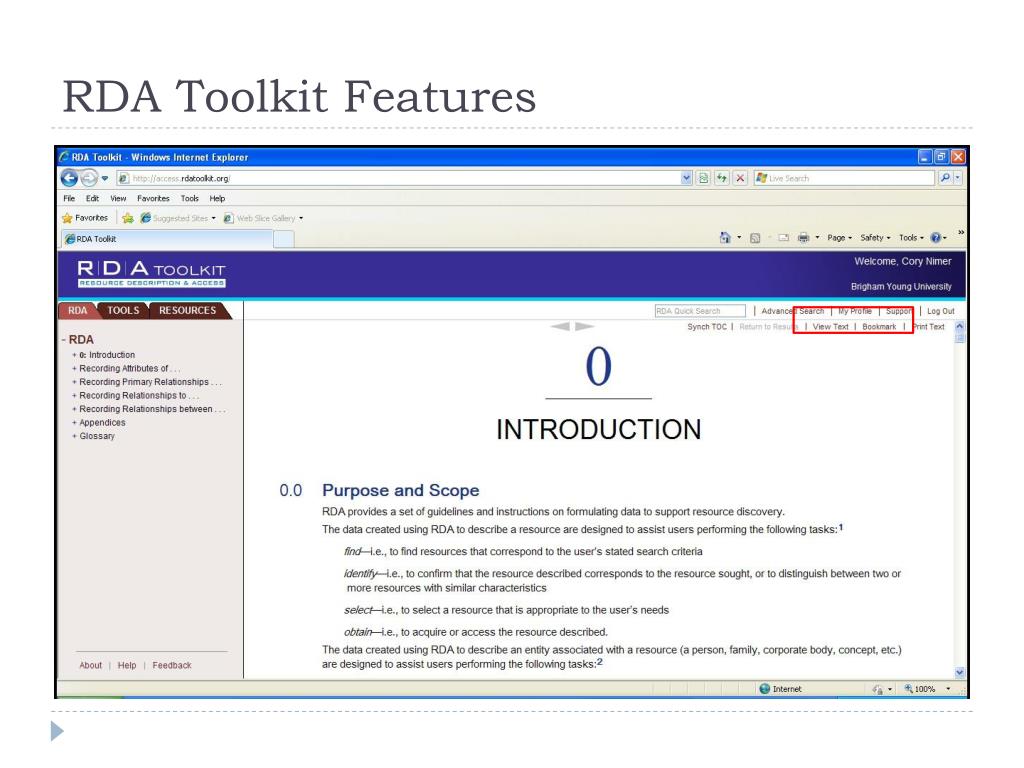Click the browser Back arrow button
Screen dimensions: 1024x768
(x=69, y=178)
